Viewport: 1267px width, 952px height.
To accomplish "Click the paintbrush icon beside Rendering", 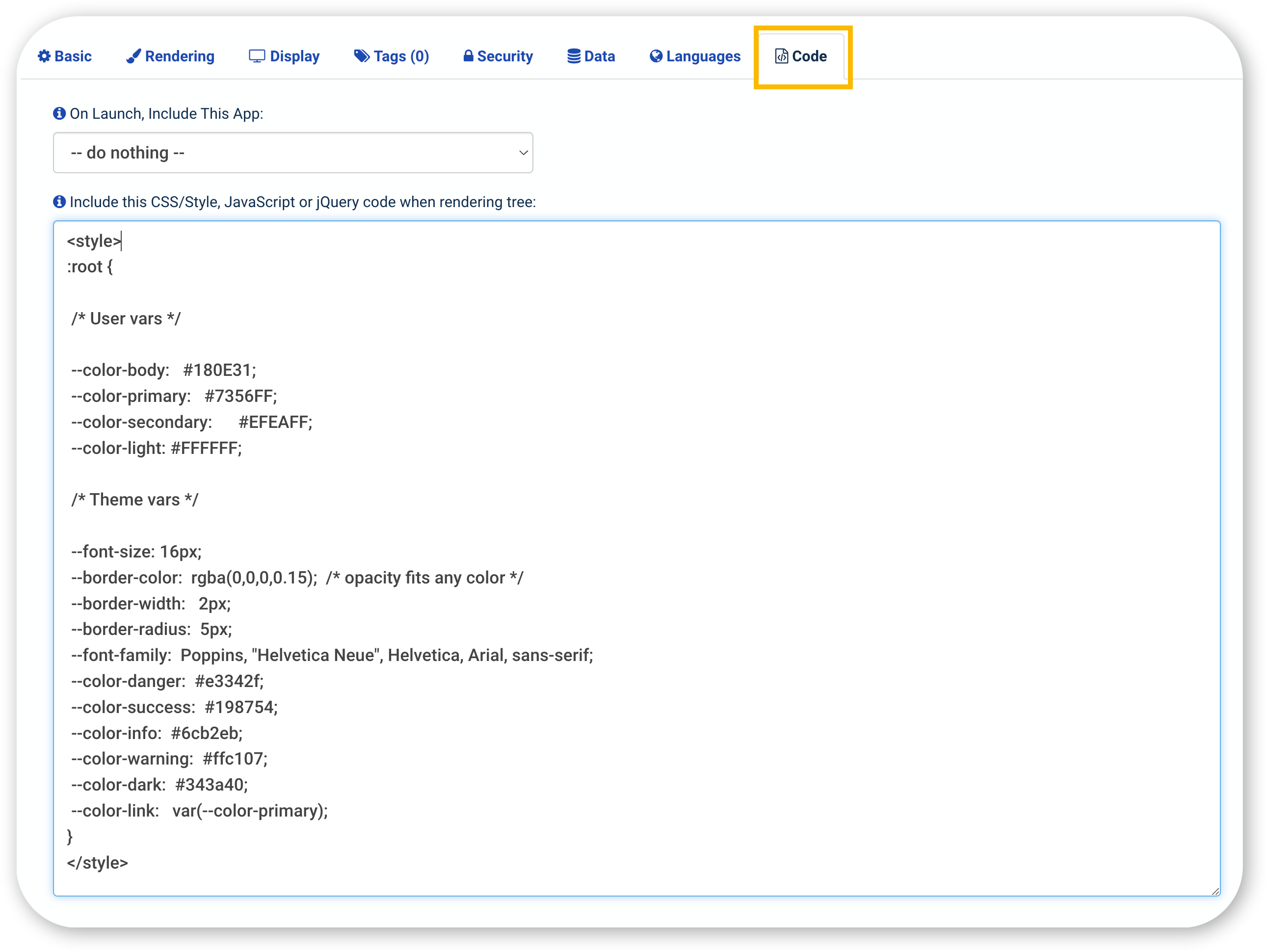I will click(133, 56).
